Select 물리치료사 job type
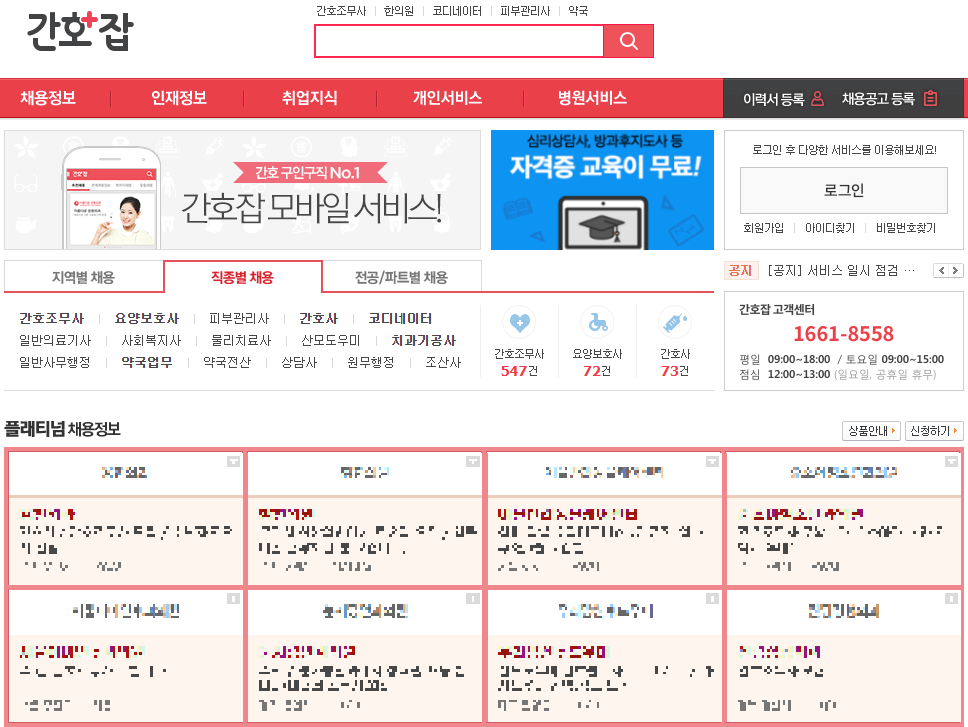 pyautogui.click(x=241, y=341)
